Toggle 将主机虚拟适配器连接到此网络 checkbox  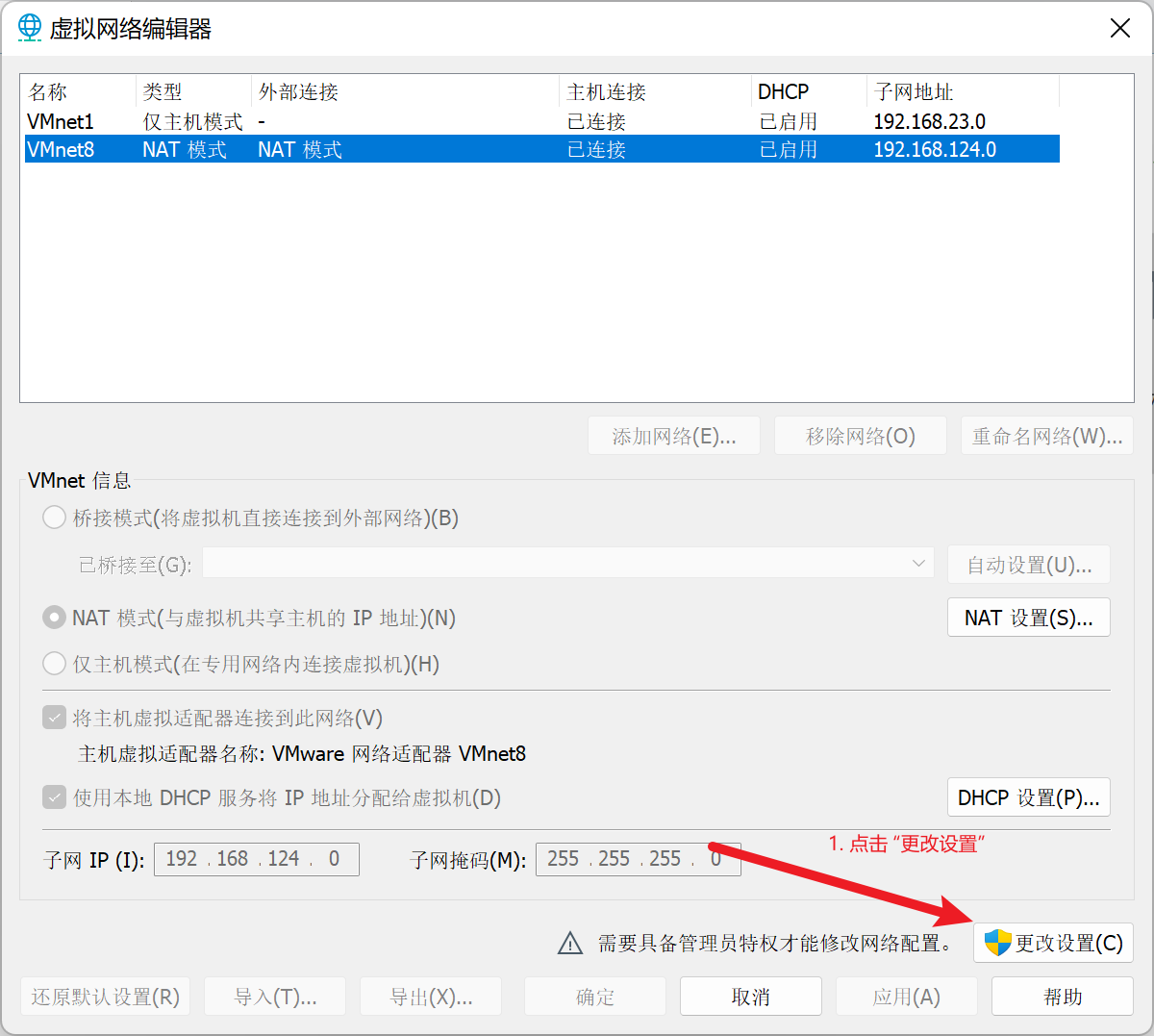coord(55,718)
